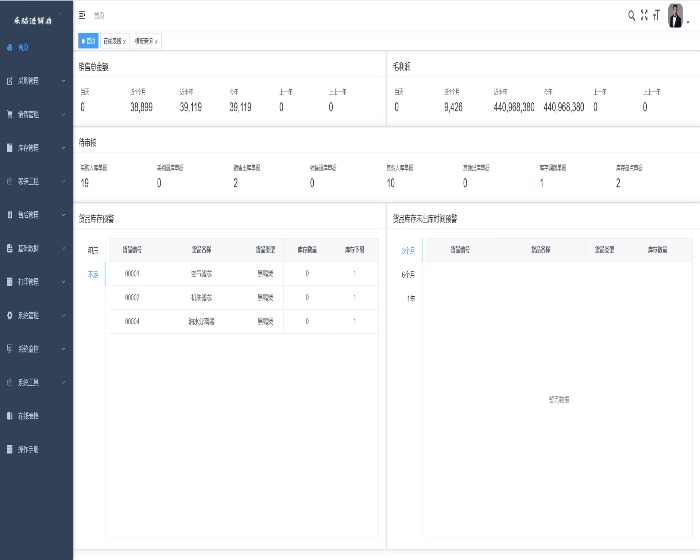Click the 货品名称 header in the right table
This screenshot has width=700, height=560.
(540, 250)
